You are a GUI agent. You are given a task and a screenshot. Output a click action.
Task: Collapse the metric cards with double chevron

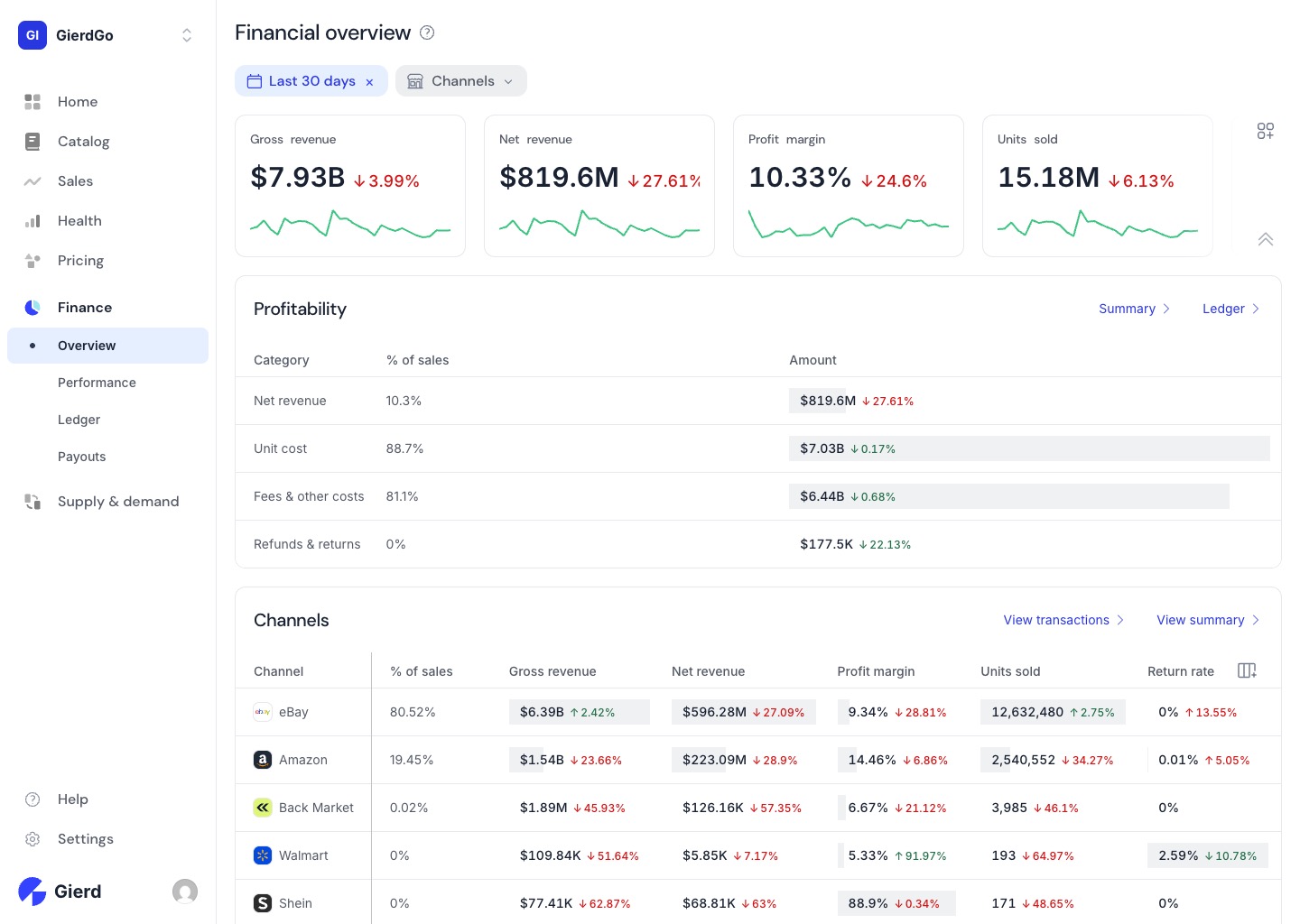point(1266,239)
